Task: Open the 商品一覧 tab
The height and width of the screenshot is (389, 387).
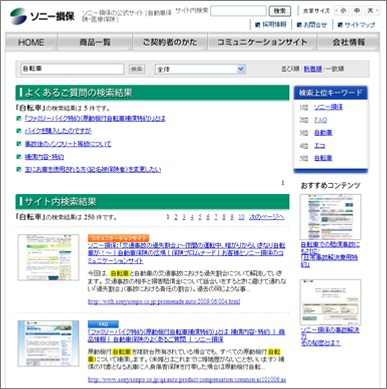Action: point(95,42)
